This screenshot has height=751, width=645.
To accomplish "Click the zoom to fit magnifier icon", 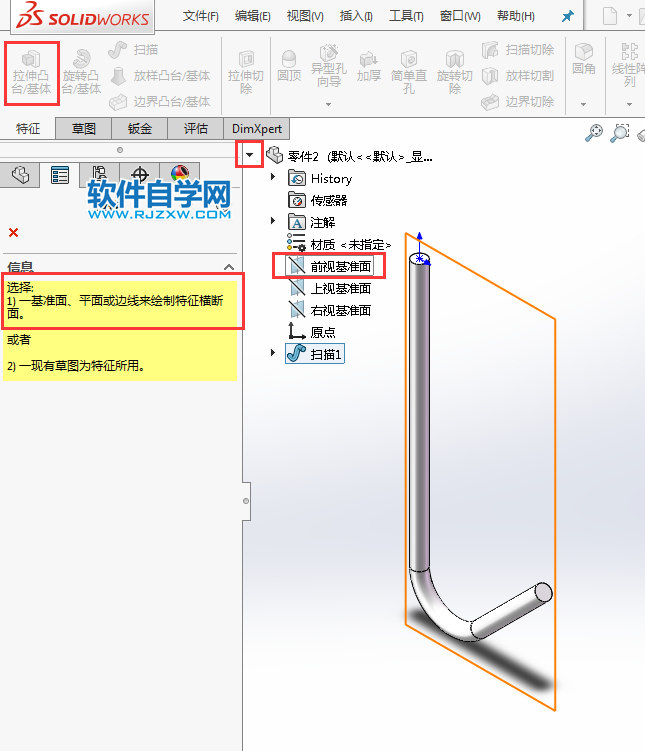I will pos(594,133).
